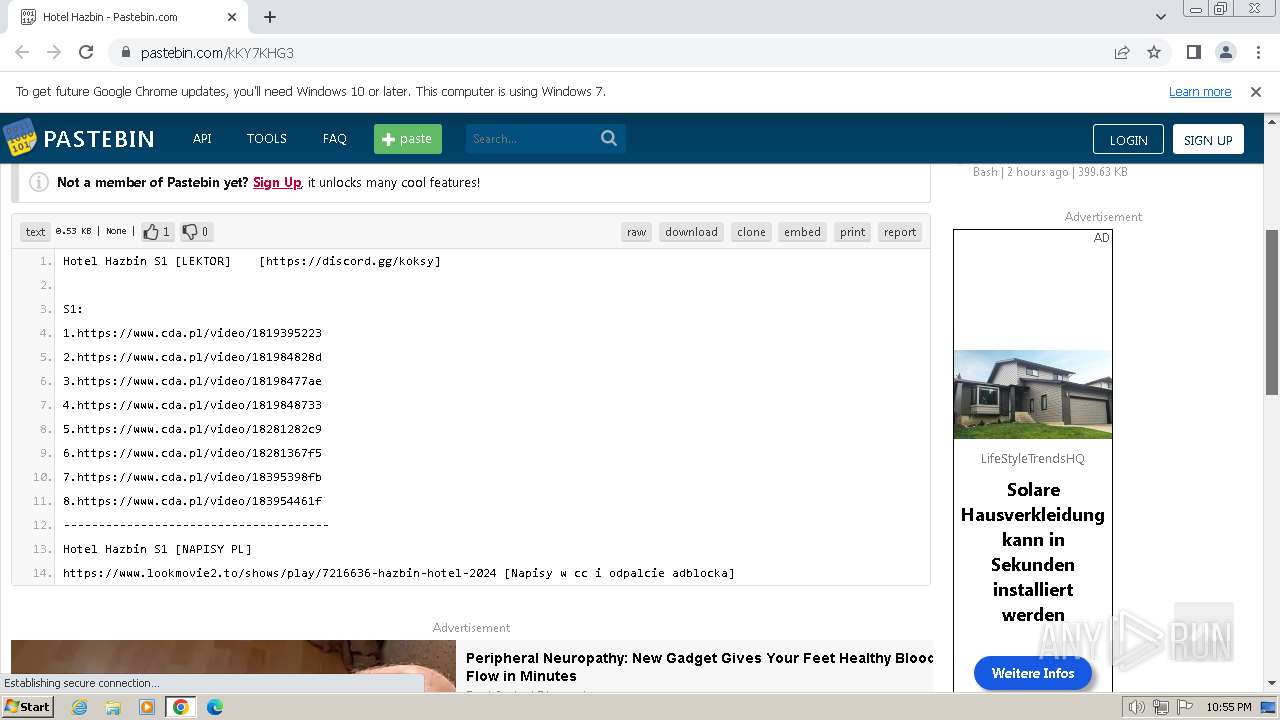Open the bottom ad thumbnail image
Viewport: 1280px width, 720px height.
tap(233, 665)
